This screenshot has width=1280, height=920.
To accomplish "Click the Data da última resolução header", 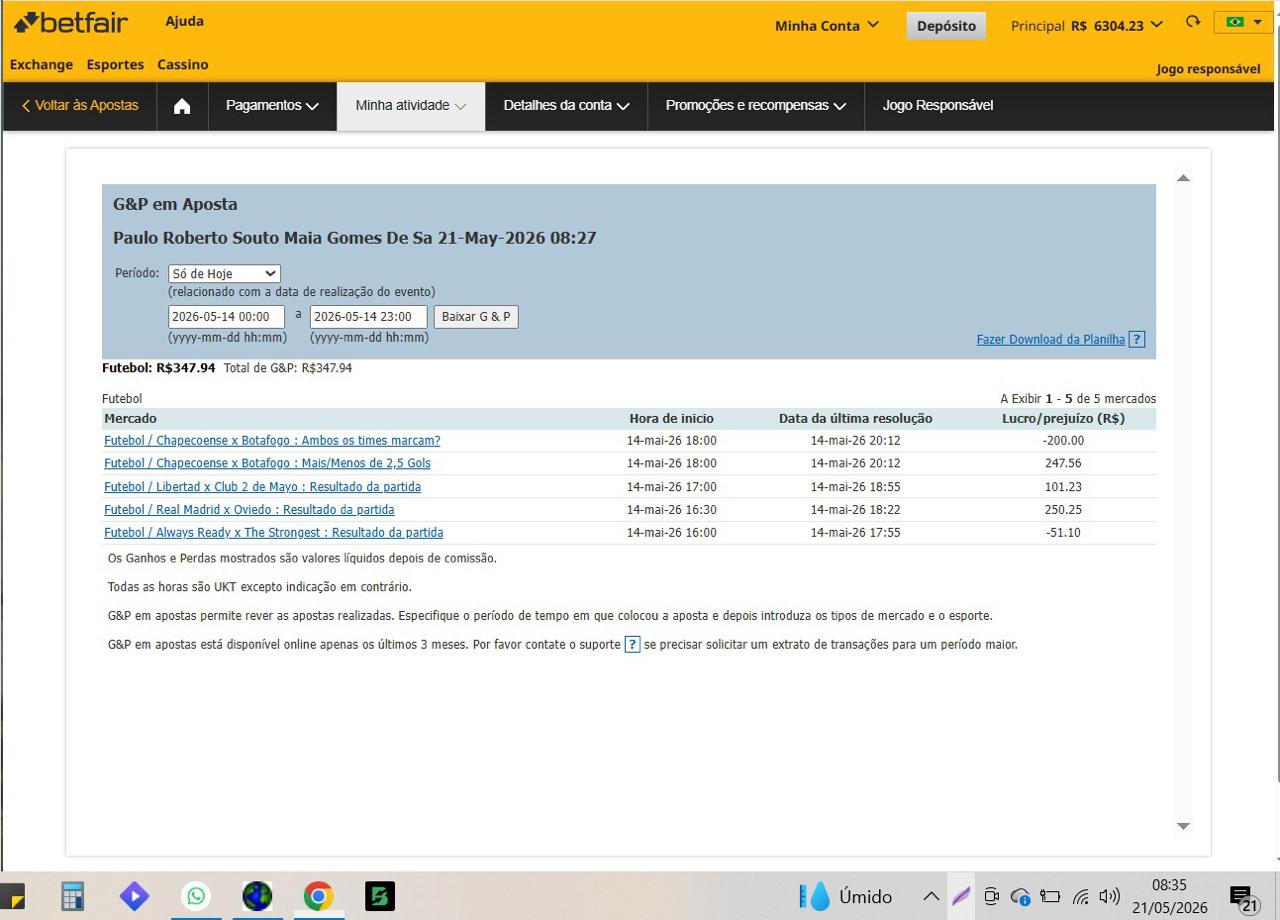I will [856, 419].
